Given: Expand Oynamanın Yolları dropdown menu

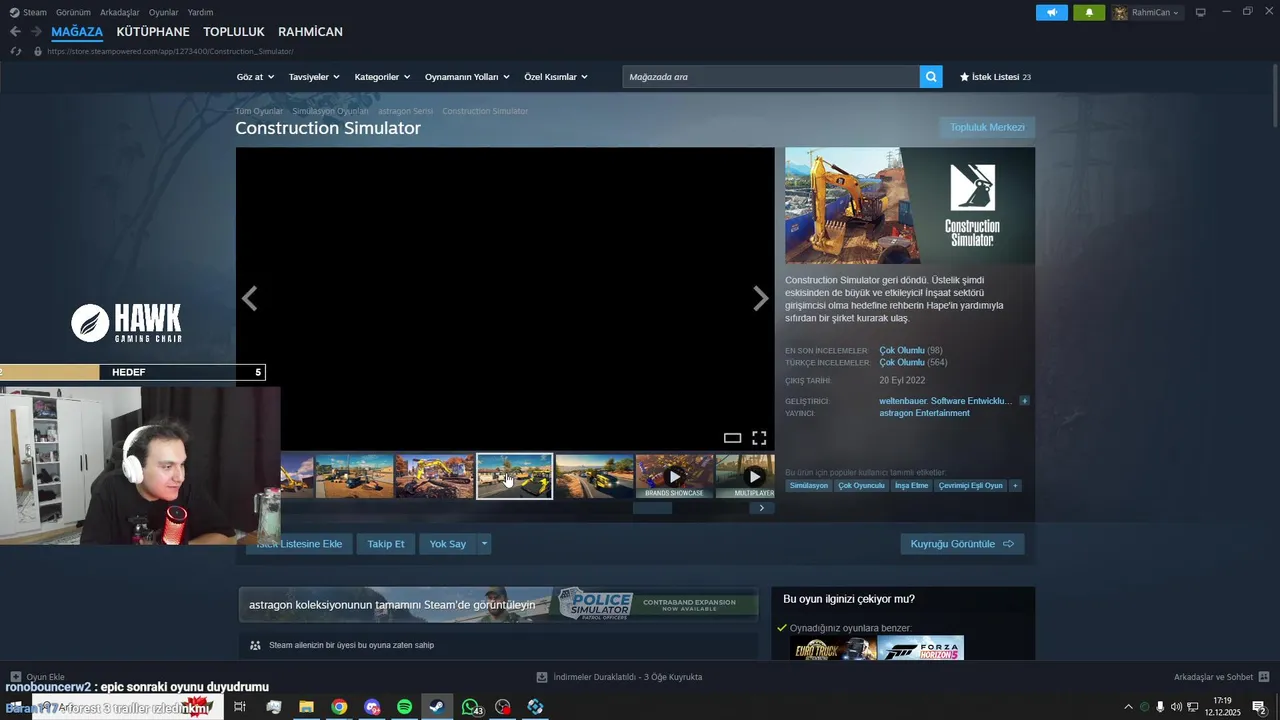Looking at the screenshot, I should pos(467,77).
